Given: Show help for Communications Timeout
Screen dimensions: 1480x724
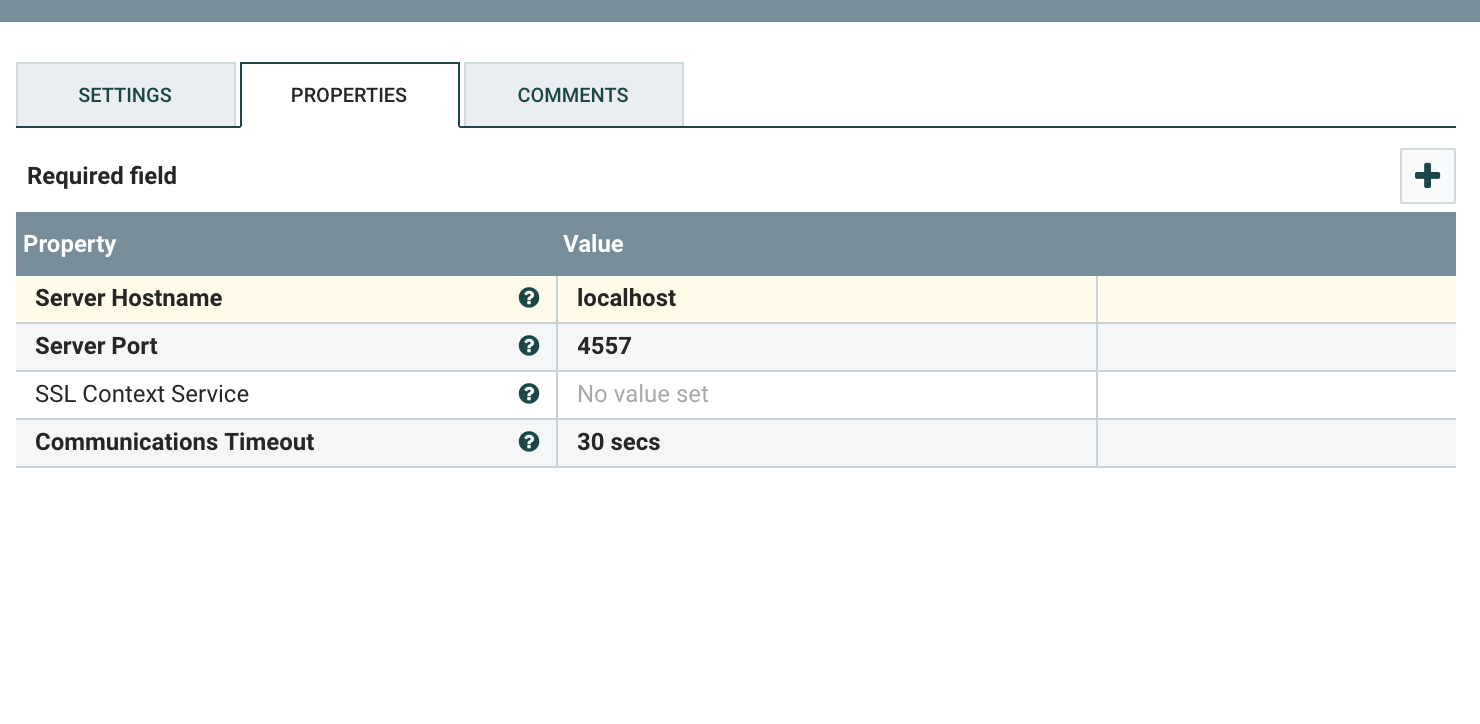Looking at the screenshot, I should click(x=529, y=441).
